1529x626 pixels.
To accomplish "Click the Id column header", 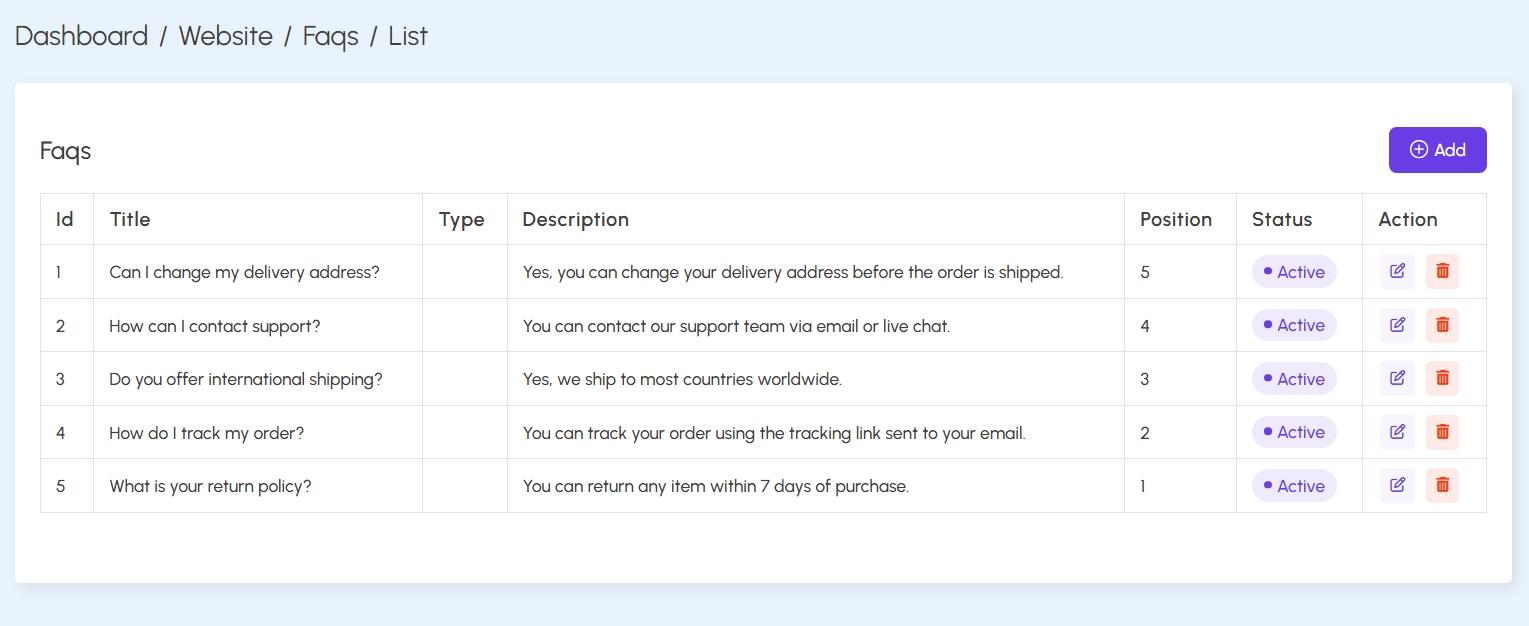I will (x=65, y=219).
